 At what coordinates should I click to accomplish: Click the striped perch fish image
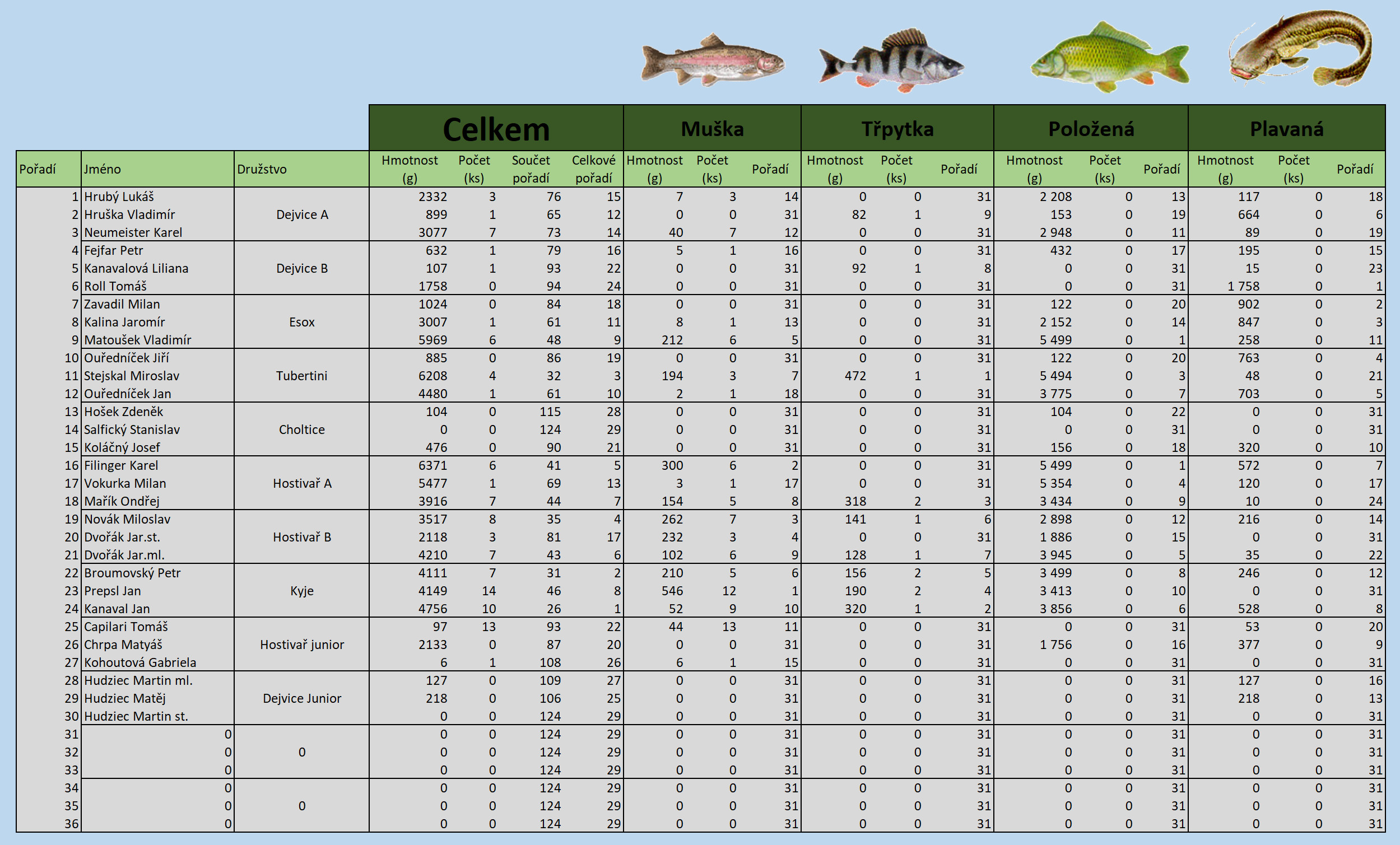point(891,61)
